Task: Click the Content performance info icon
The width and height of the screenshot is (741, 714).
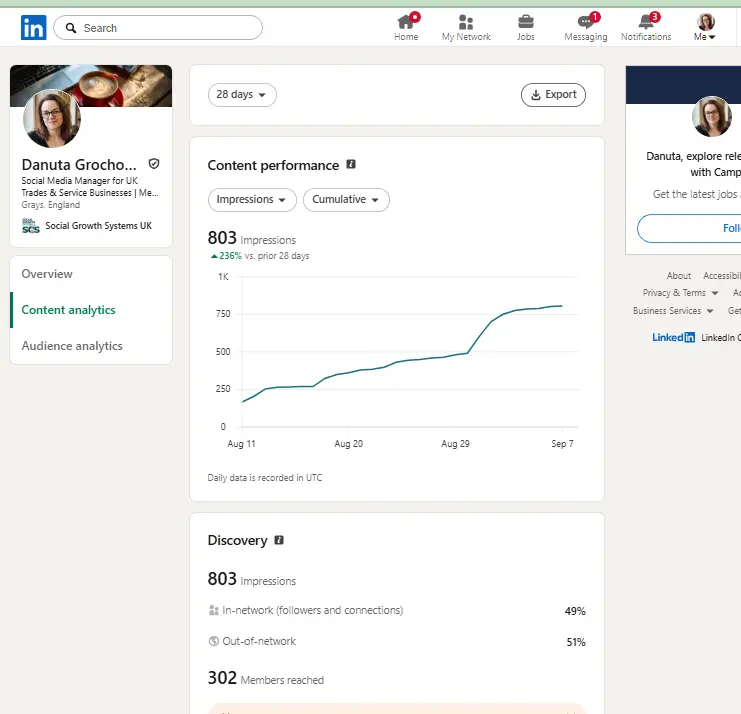Action: pyautogui.click(x=351, y=164)
